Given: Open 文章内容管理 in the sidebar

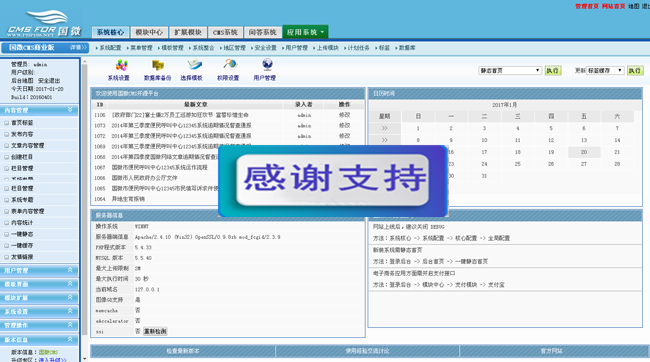Looking at the screenshot, I should point(27,146).
